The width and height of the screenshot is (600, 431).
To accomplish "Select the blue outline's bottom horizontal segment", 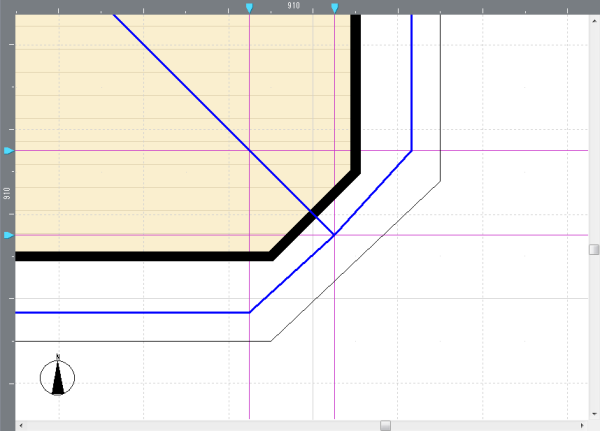I will pos(130,313).
